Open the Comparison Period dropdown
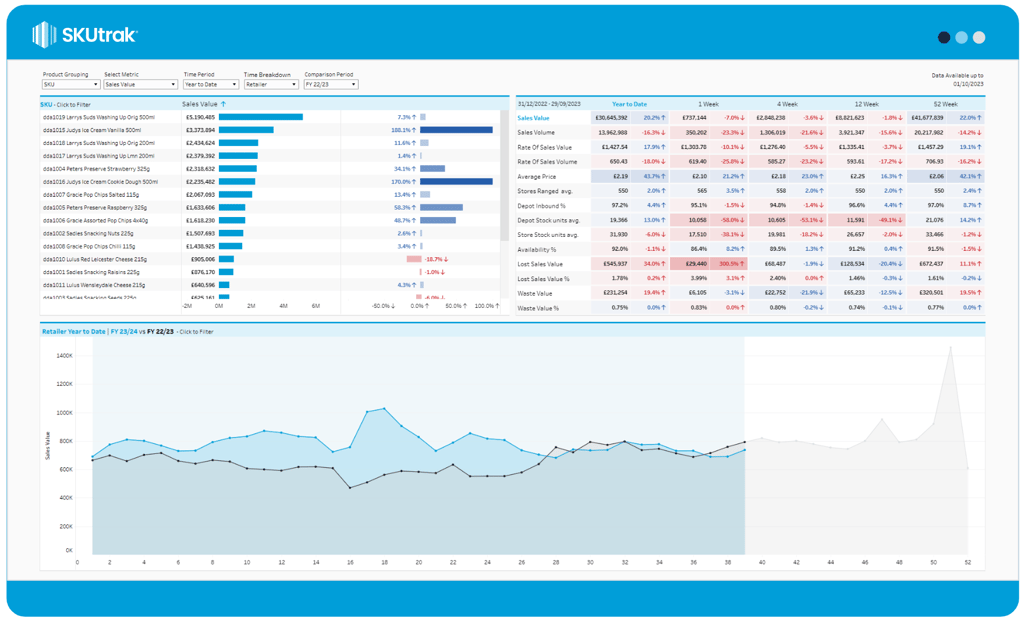This screenshot has width=1032, height=625. click(x=331, y=85)
